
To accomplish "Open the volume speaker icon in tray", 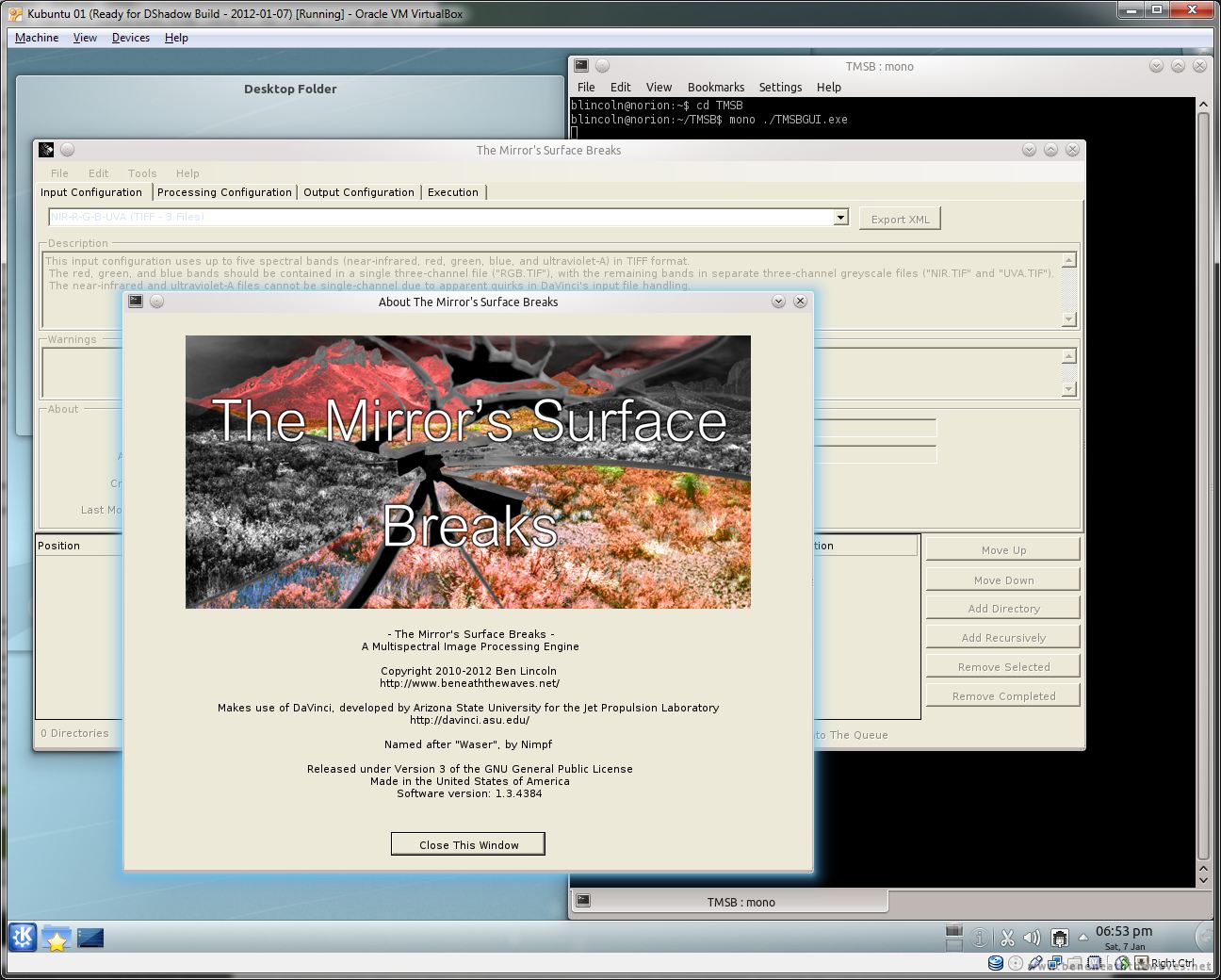I will 1033,938.
